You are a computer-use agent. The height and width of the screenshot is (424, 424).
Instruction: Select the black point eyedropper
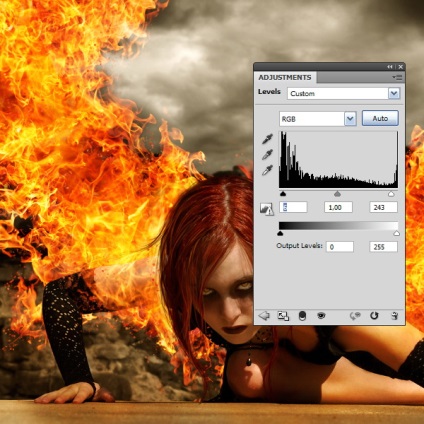point(267,139)
